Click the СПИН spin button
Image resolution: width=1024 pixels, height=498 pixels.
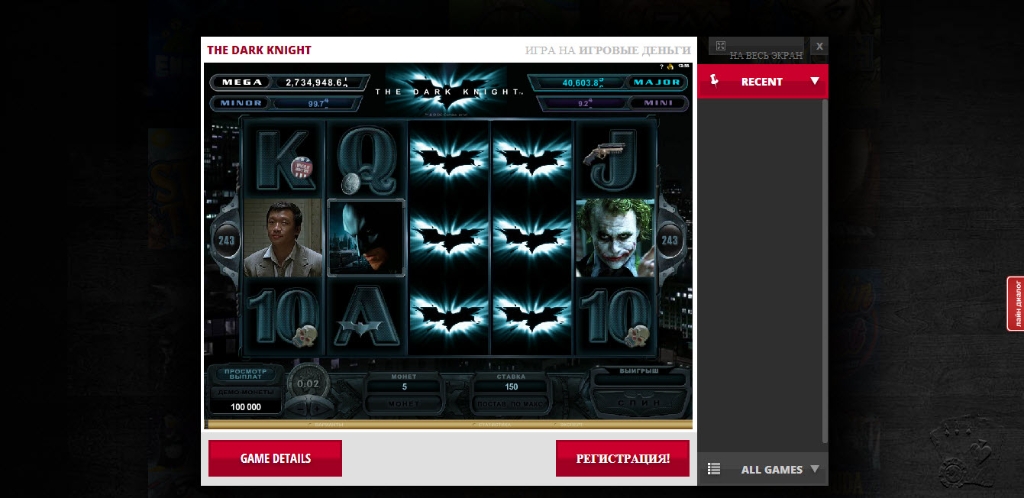click(x=641, y=403)
